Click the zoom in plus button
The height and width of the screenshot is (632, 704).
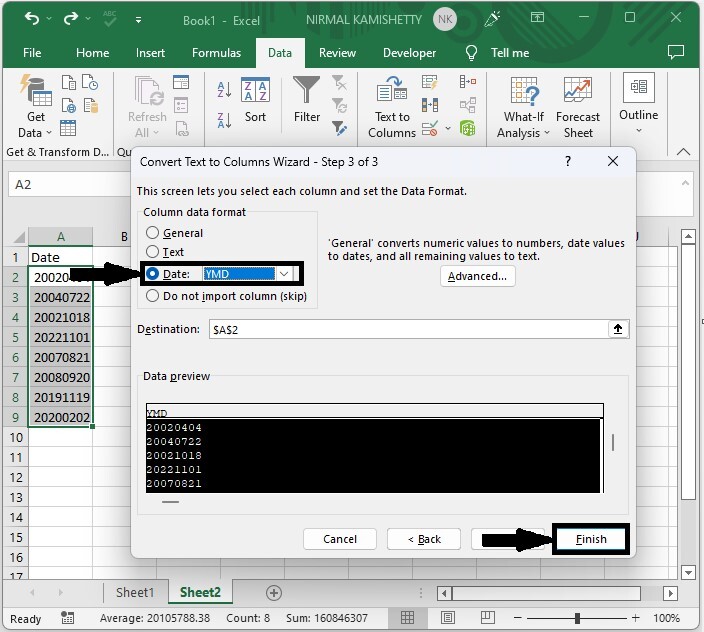point(635,619)
